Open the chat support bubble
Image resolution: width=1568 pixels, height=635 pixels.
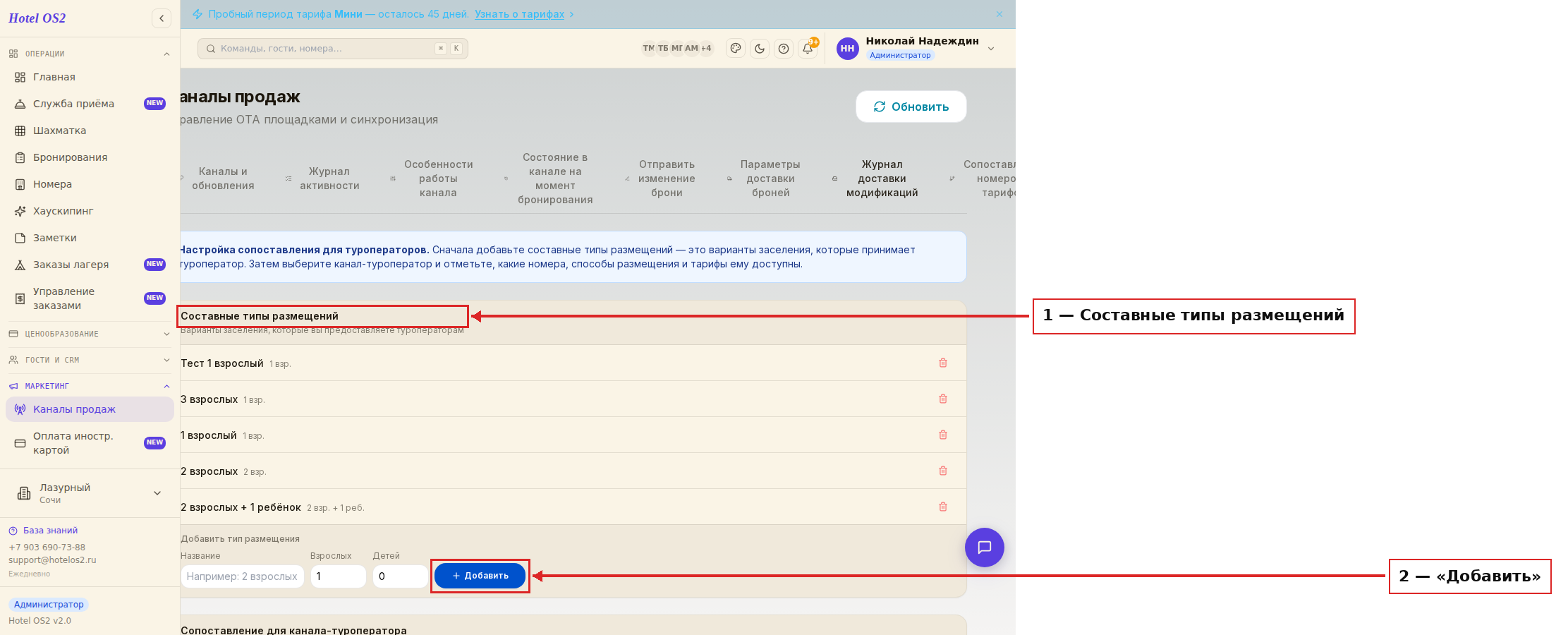coord(985,548)
